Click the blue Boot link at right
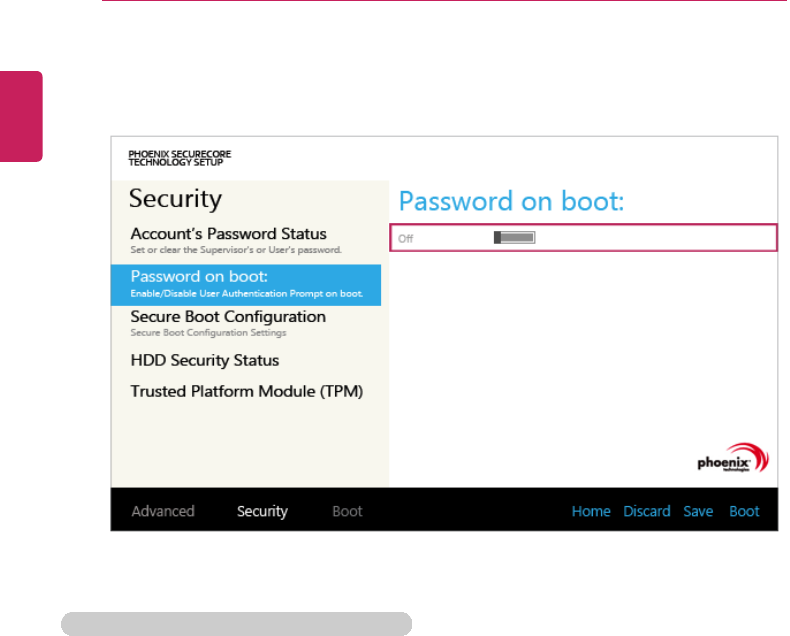 [744, 511]
